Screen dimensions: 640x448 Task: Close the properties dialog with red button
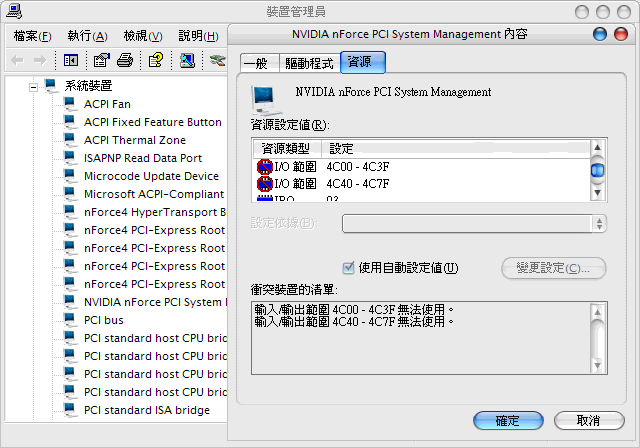click(621, 34)
